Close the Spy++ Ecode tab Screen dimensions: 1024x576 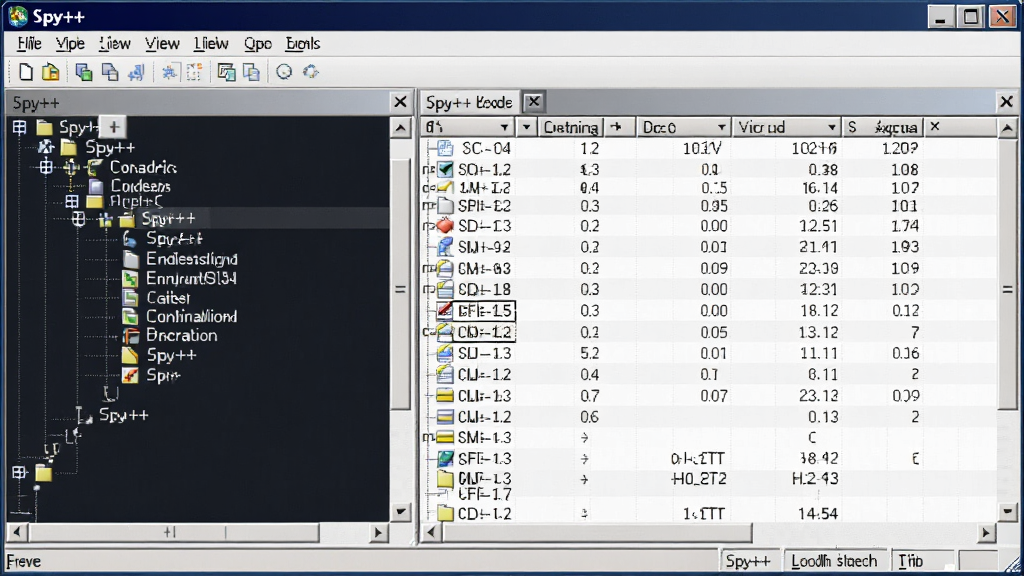pyautogui.click(x=534, y=102)
